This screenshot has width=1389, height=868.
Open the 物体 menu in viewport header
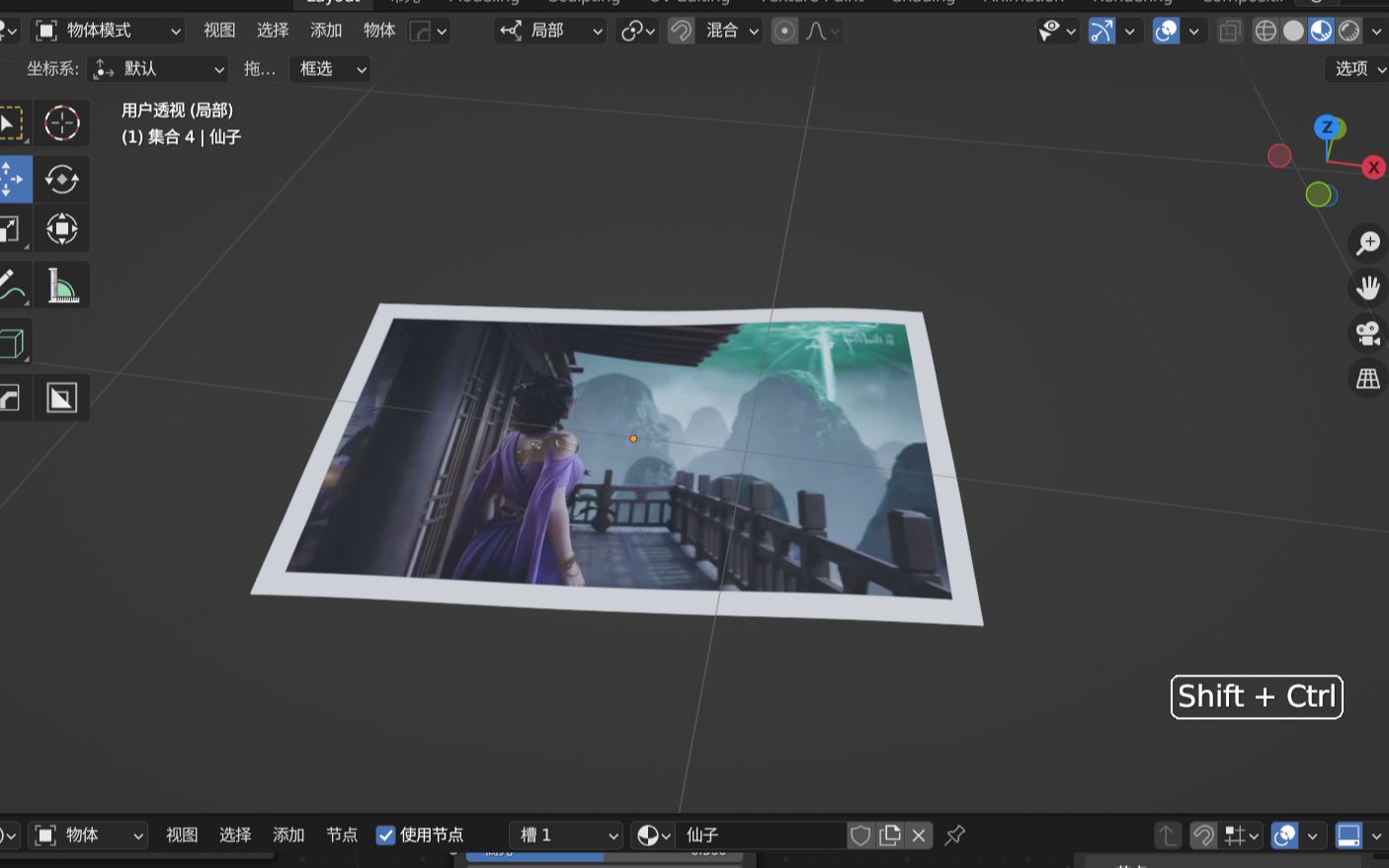click(379, 31)
